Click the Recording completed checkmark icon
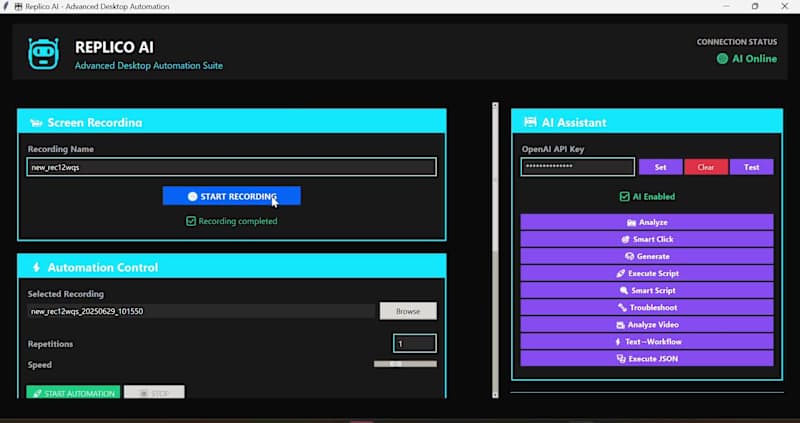 (191, 221)
